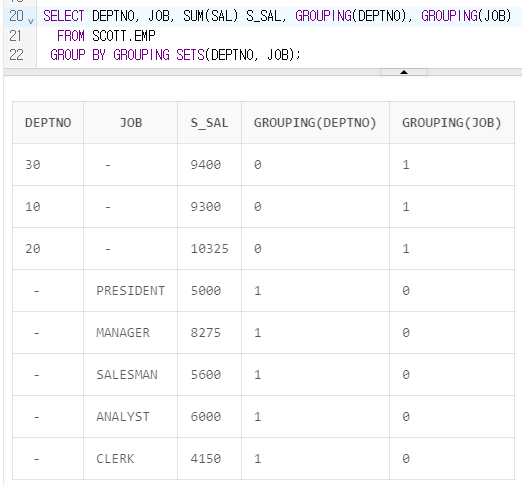The width and height of the screenshot is (522, 485).
Task: Click the null JOB cell in DEPTNO 10 row
Action: tap(131, 207)
